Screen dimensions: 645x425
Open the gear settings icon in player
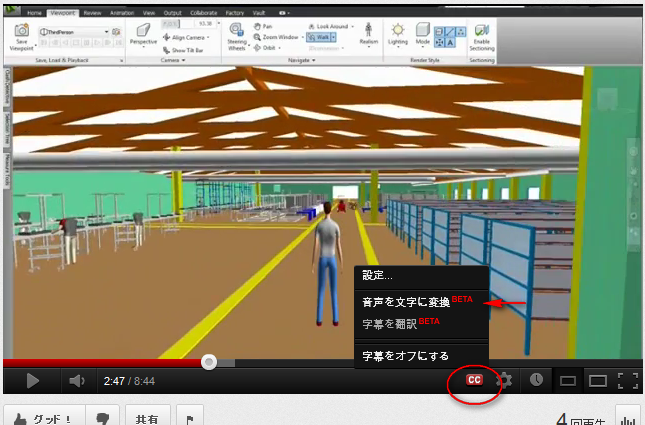click(505, 380)
